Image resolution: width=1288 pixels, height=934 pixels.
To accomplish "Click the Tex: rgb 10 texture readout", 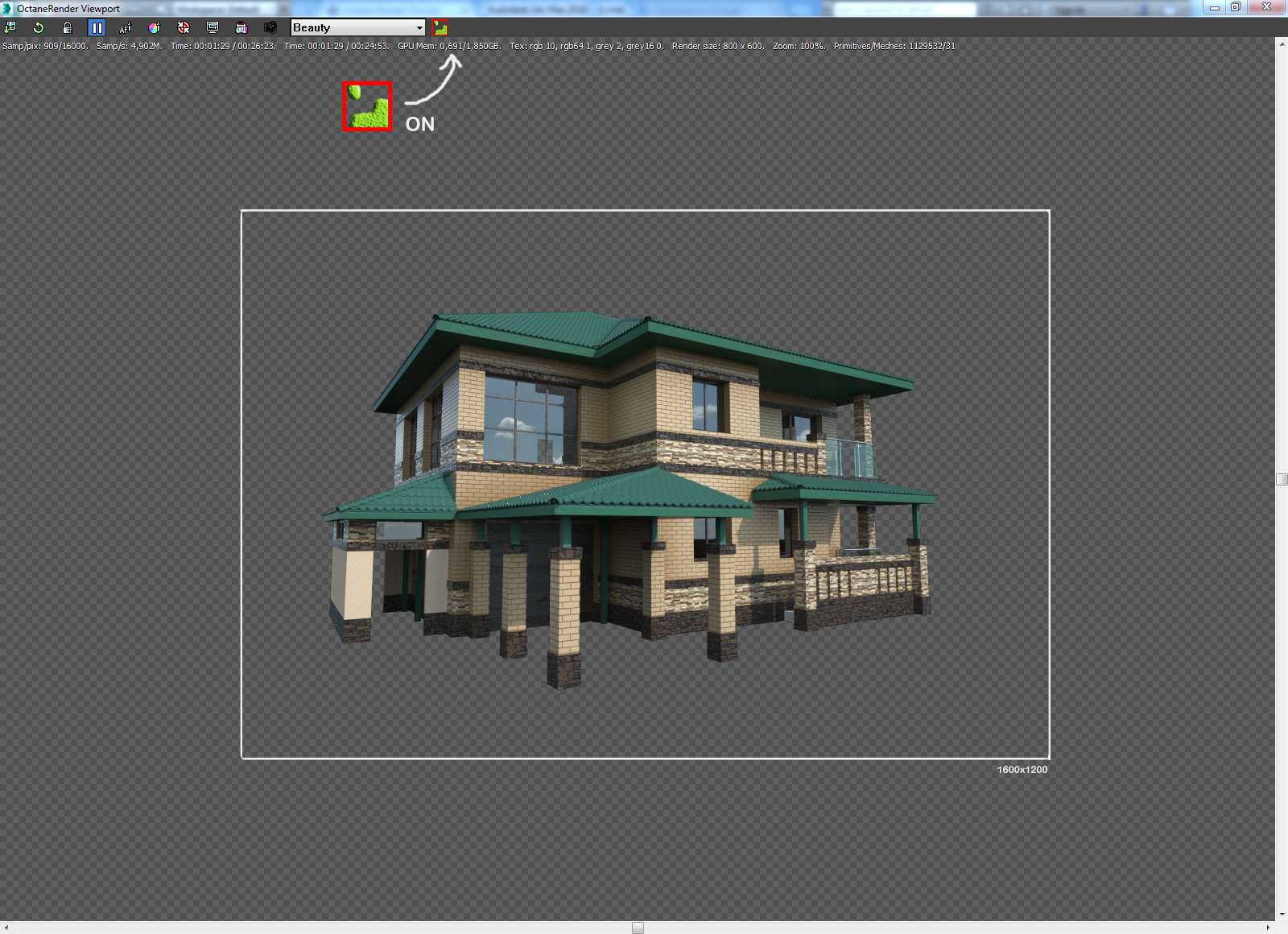I will click(587, 46).
